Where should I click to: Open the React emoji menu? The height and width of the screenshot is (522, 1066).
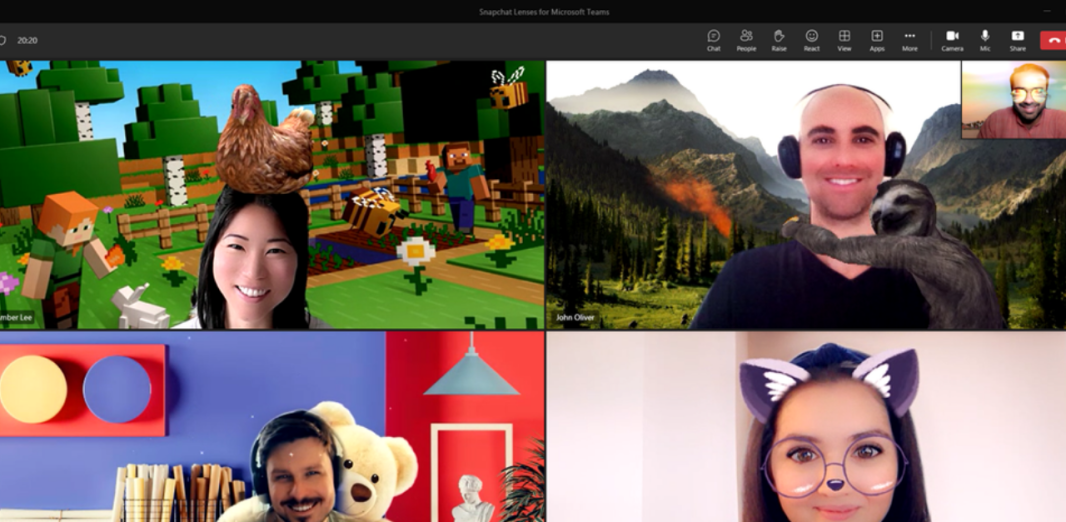coord(811,40)
